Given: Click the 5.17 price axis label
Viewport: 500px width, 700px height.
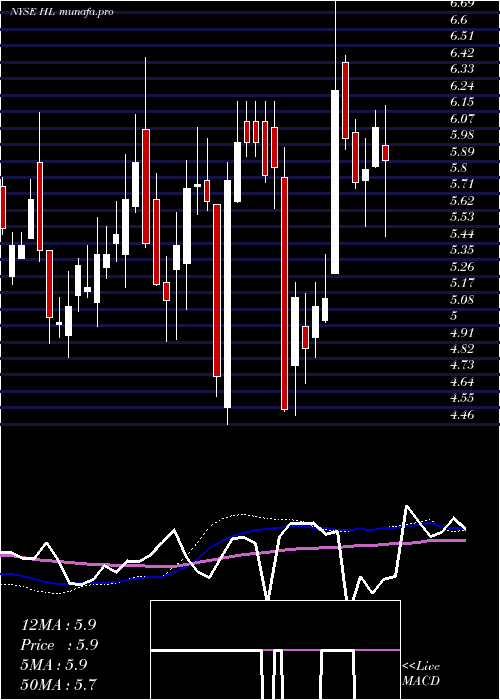Looking at the screenshot, I should 462,283.
